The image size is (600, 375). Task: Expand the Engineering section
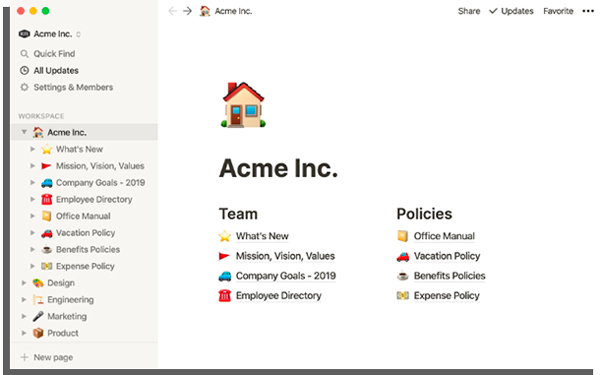click(24, 300)
